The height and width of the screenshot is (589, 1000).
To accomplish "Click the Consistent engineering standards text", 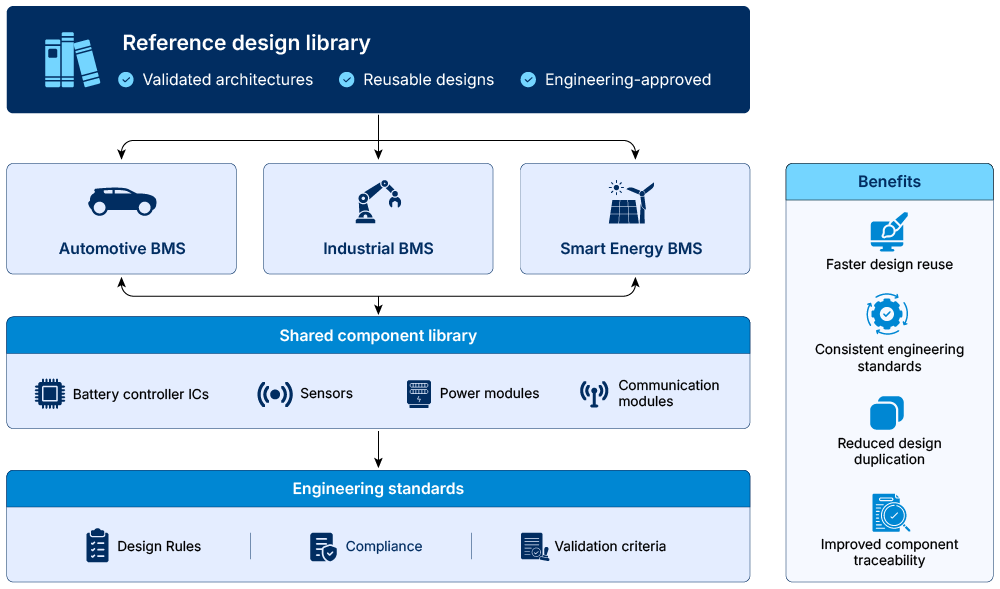I will tap(889, 358).
